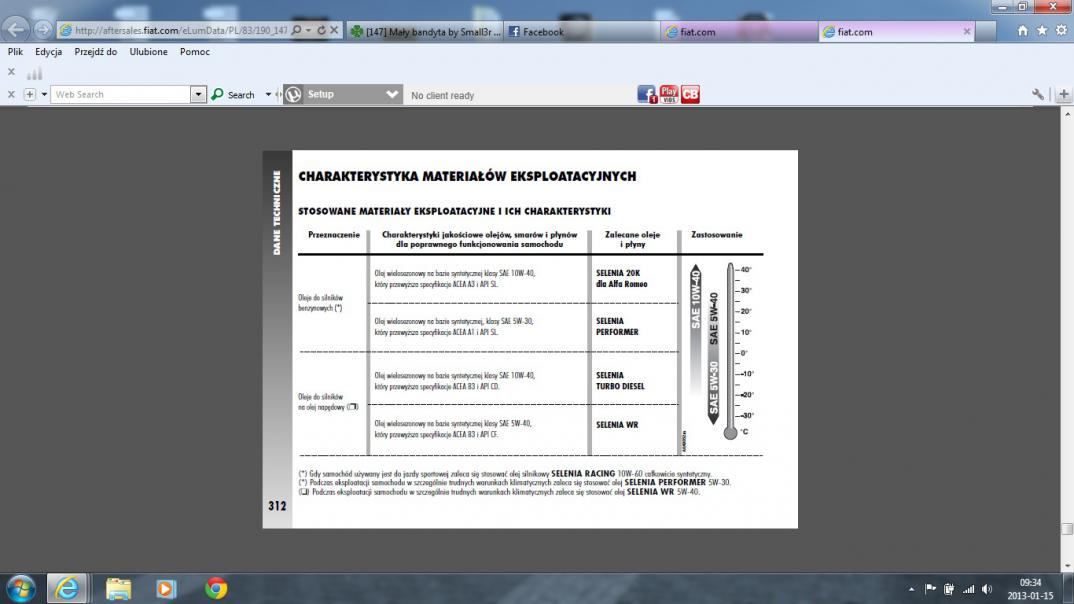
Task: Select the SELENIA TURBO DIESEL cell
Action: [620, 381]
